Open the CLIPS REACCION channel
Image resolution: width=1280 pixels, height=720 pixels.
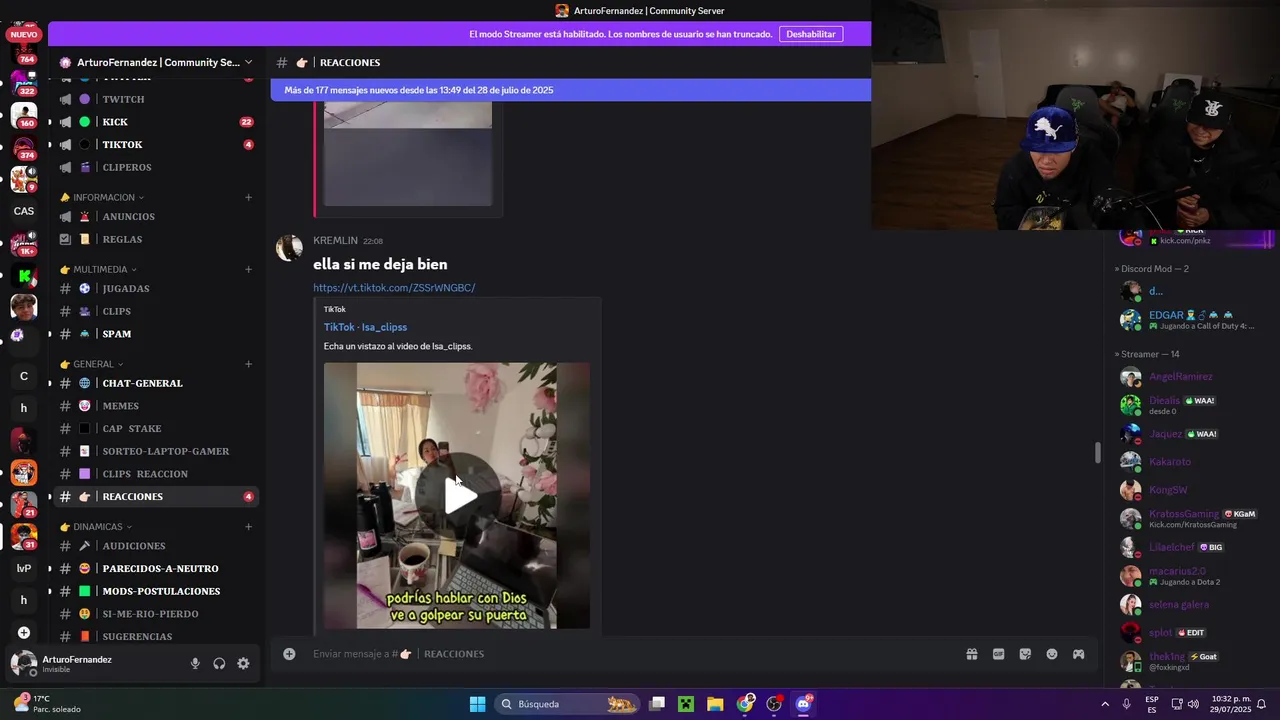point(156,474)
